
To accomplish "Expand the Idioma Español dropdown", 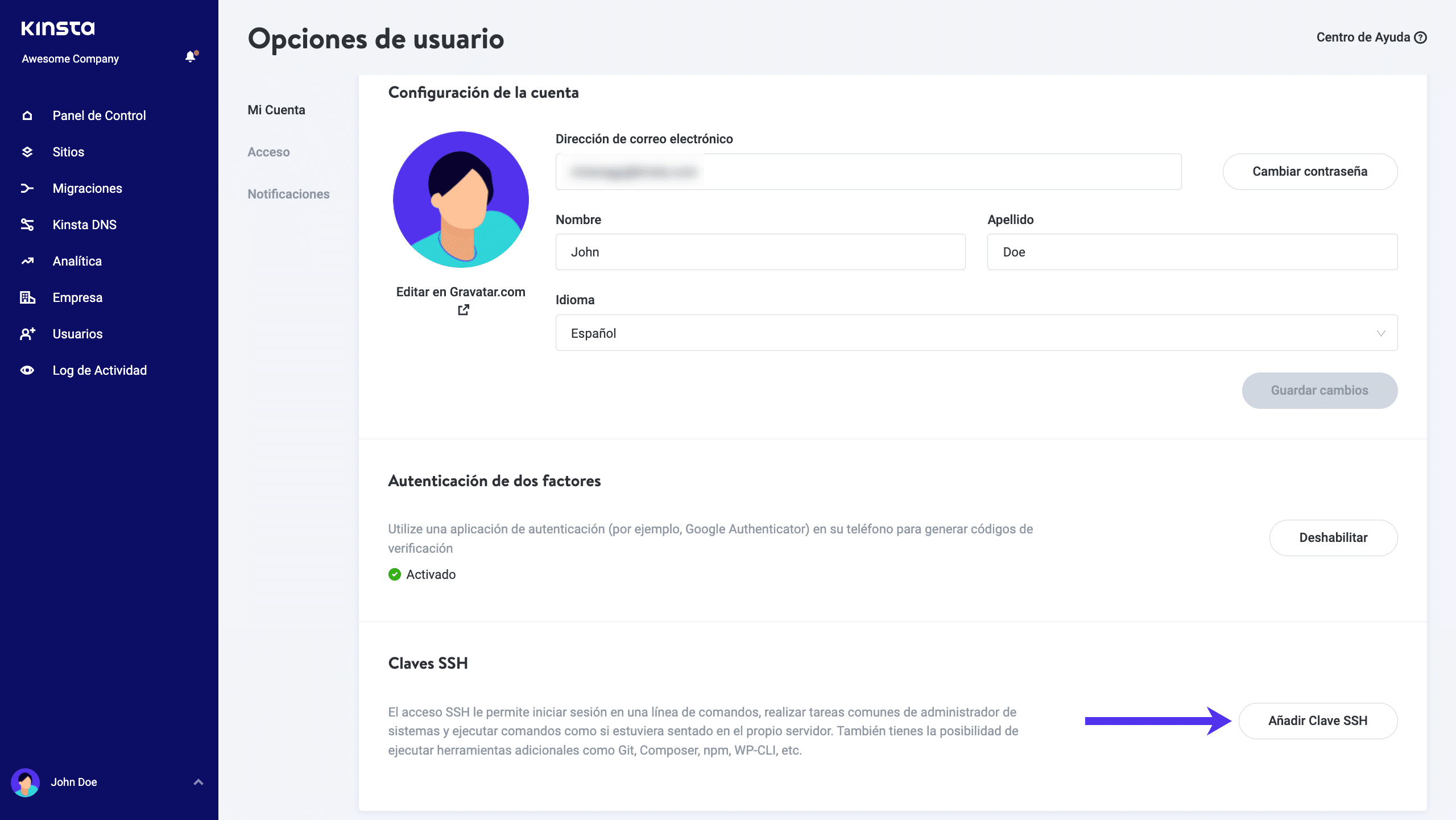I will pyautogui.click(x=976, y=333).
